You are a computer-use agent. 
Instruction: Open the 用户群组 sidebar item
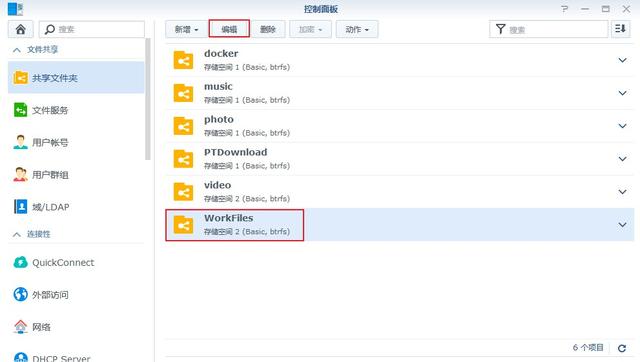[76, 175]
